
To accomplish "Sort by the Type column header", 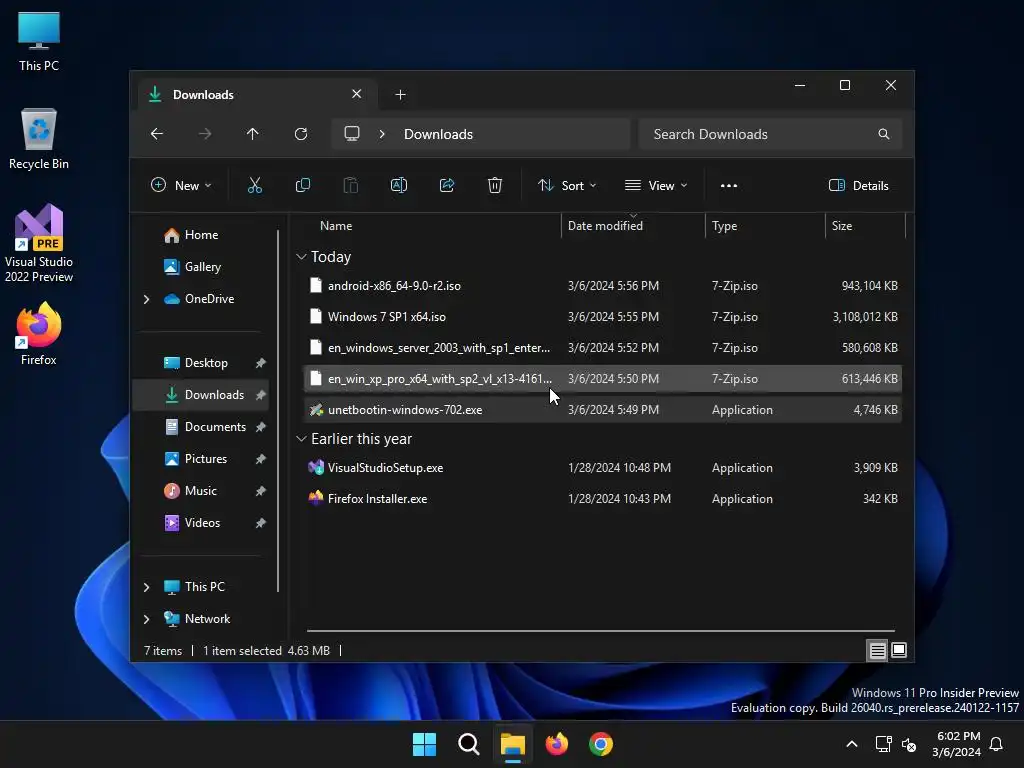I will [765, 226].
